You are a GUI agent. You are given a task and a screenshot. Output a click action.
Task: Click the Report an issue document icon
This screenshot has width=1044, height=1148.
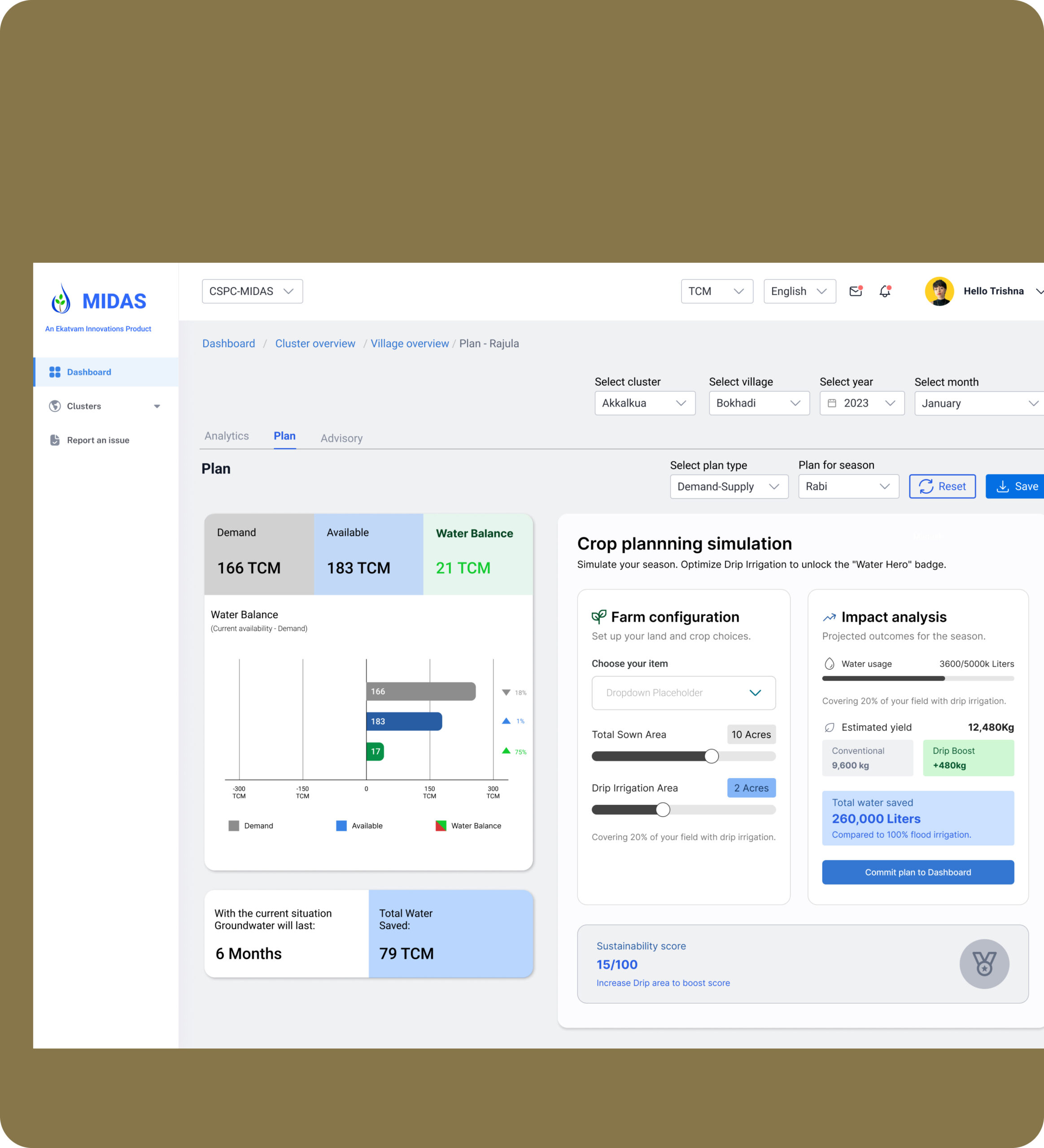[x=55, y=440]
